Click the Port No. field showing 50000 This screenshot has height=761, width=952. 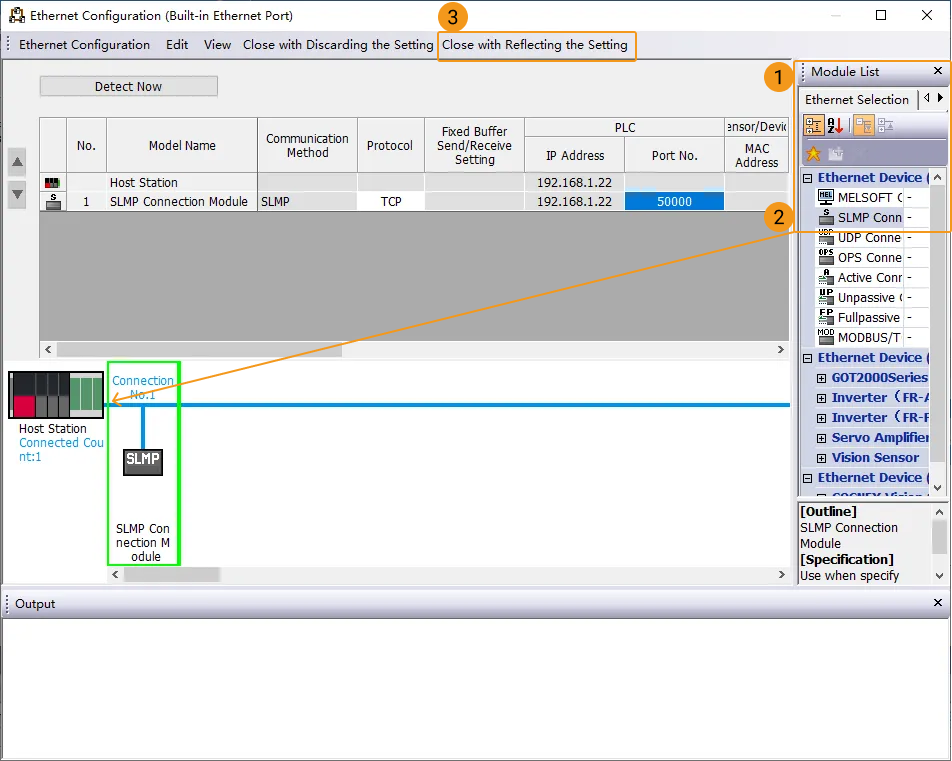tap(674, 201)
